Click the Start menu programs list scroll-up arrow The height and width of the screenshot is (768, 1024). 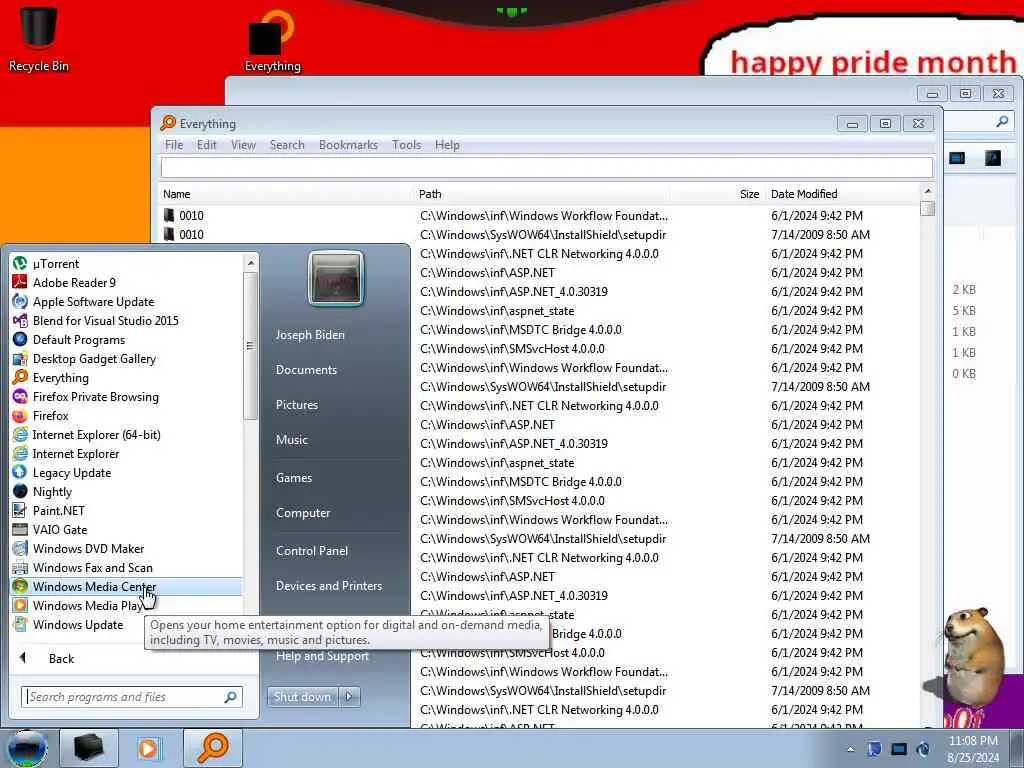(x=251, y=263)
